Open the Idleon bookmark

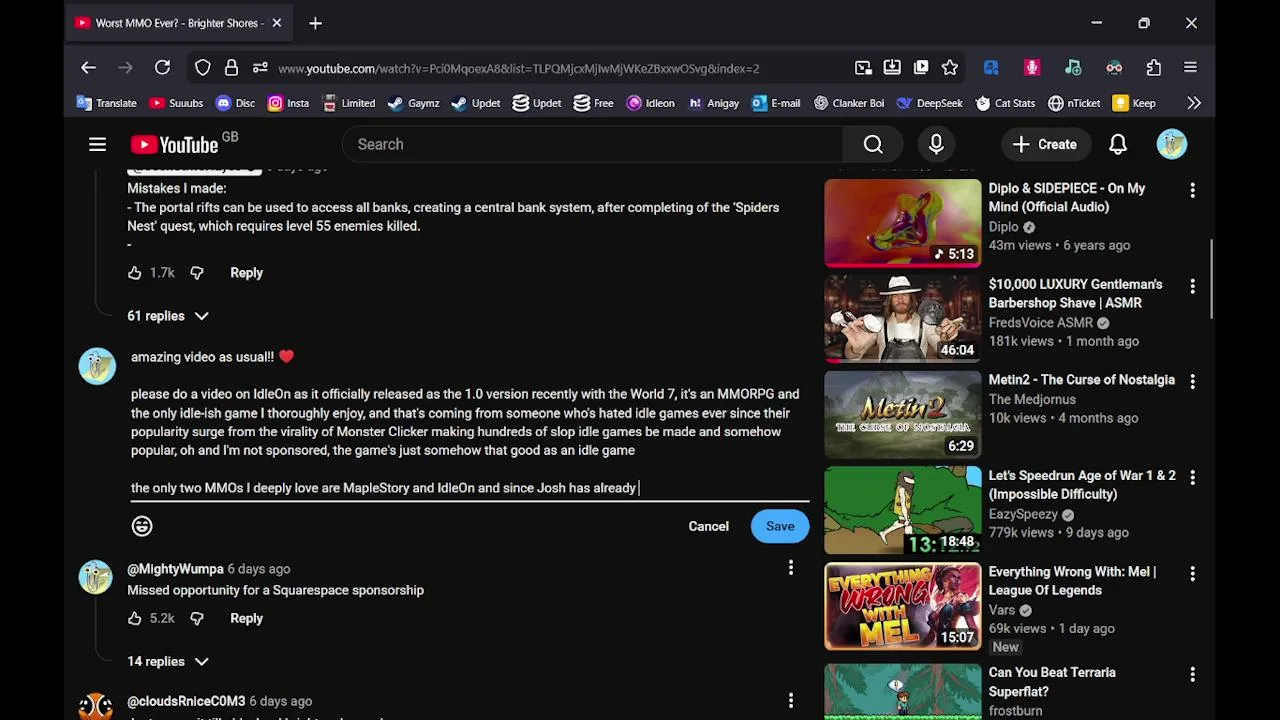(650, 103)
